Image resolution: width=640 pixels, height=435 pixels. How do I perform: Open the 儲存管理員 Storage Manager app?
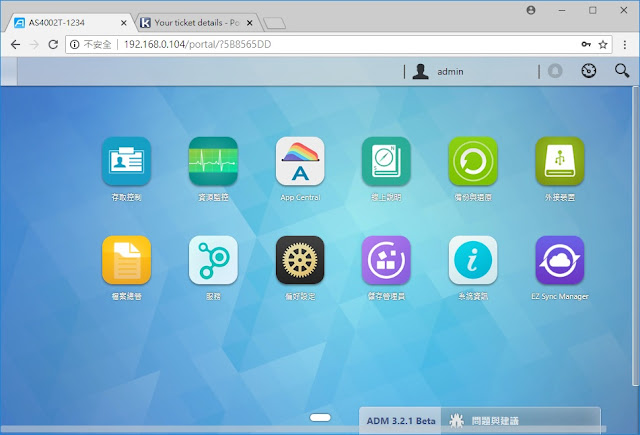(x=386, y=260)
